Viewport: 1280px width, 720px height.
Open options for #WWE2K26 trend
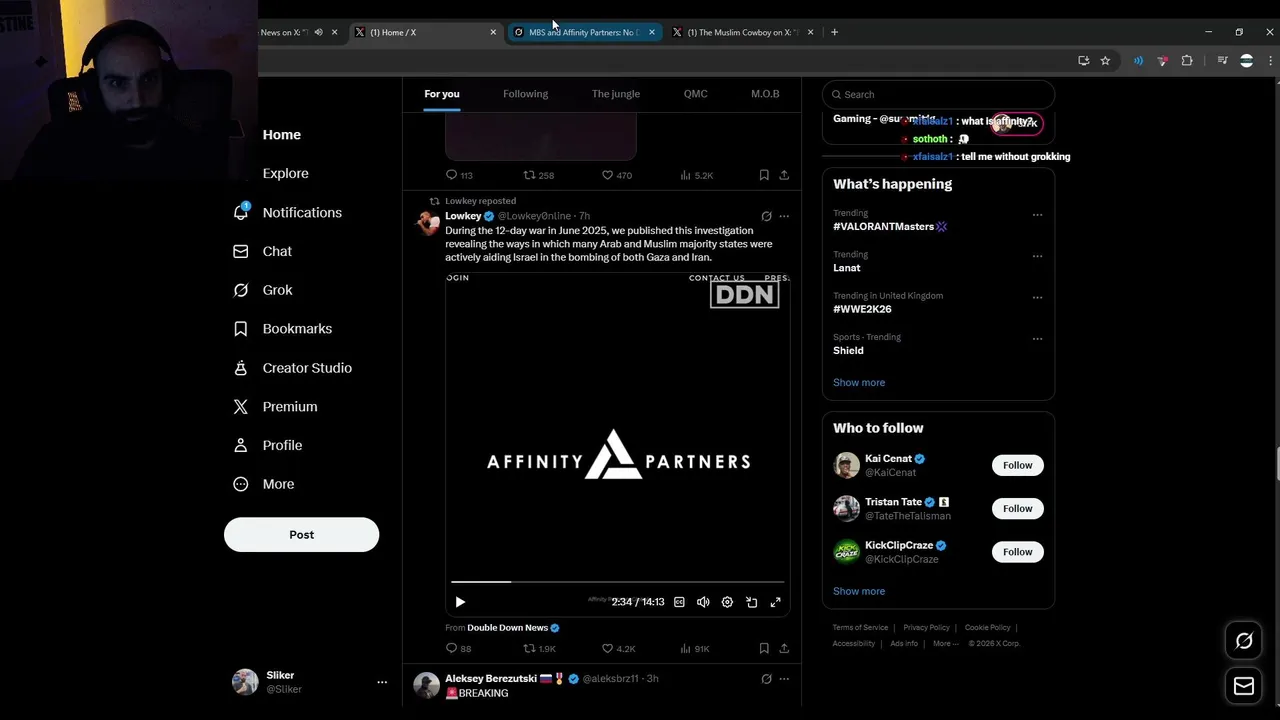[x=1037, y=298]
